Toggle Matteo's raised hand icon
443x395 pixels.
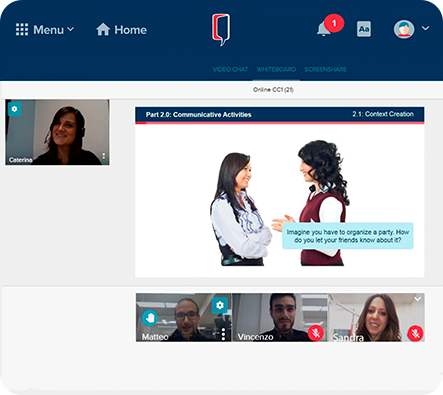[150, 318]
